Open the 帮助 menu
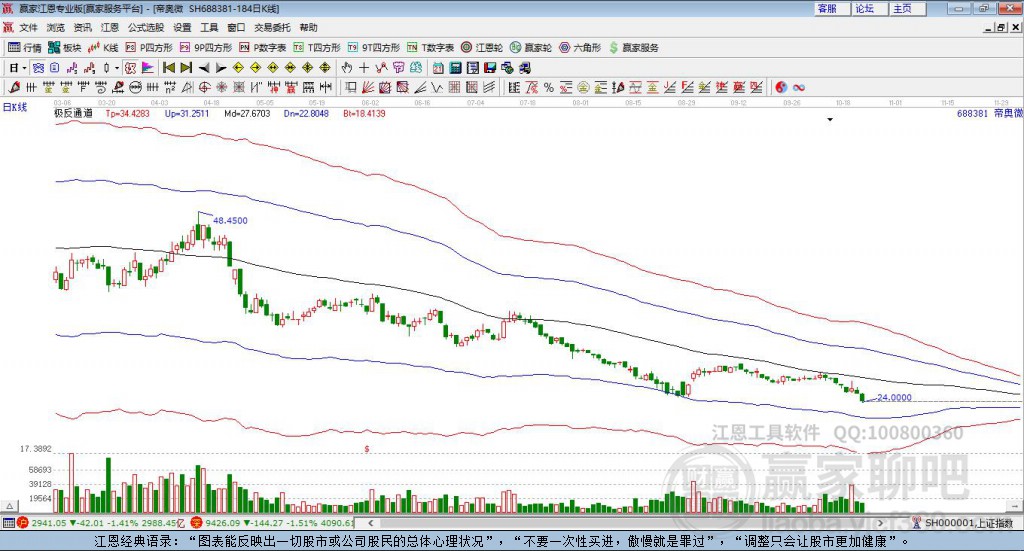 [308, 27]
